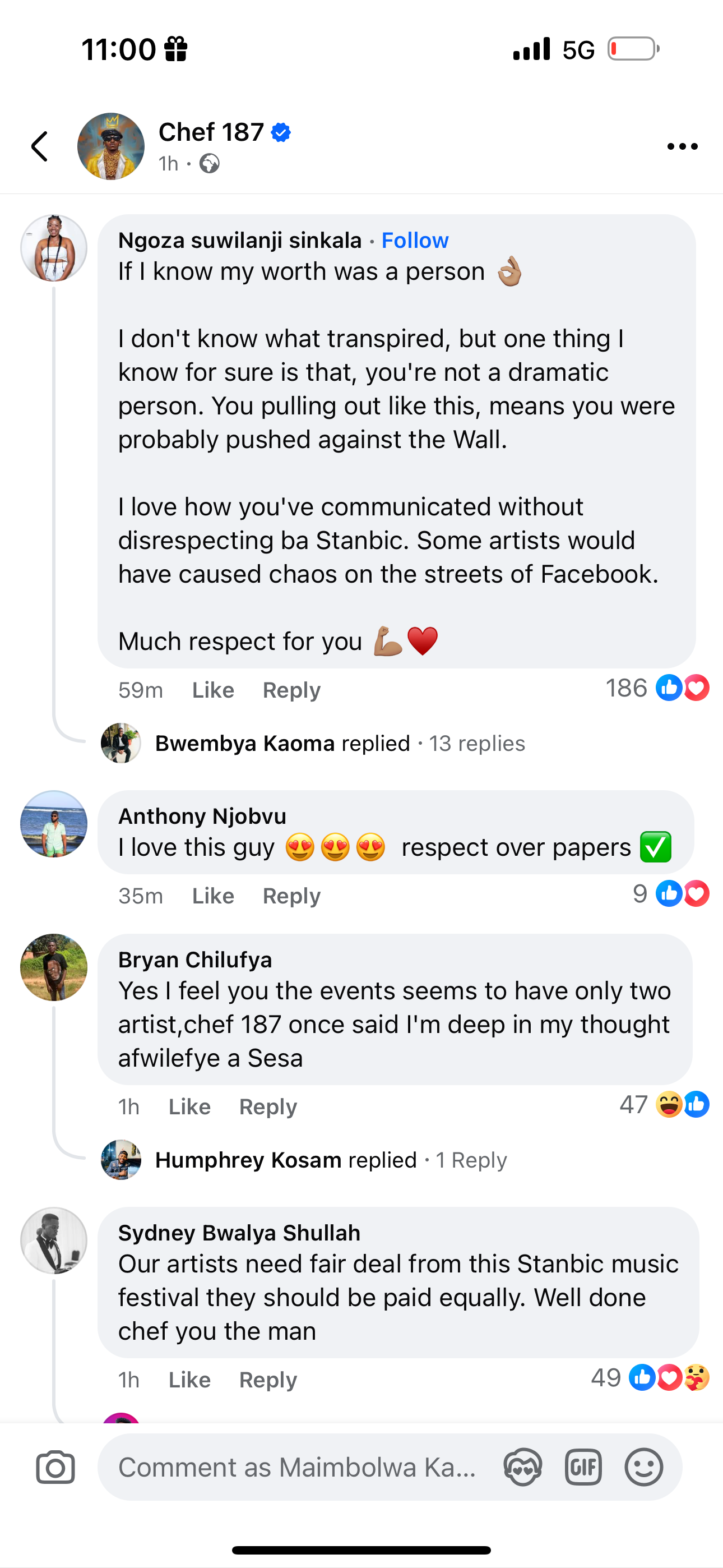Image resolution: width=723 pixels, height=1568 pixels.
Task: Open the three-dot post options menu
Action: (x=682, y=147)
